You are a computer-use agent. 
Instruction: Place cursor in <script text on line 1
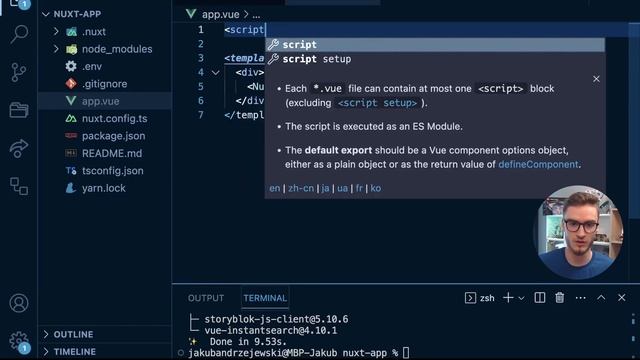tap(244, 30)
